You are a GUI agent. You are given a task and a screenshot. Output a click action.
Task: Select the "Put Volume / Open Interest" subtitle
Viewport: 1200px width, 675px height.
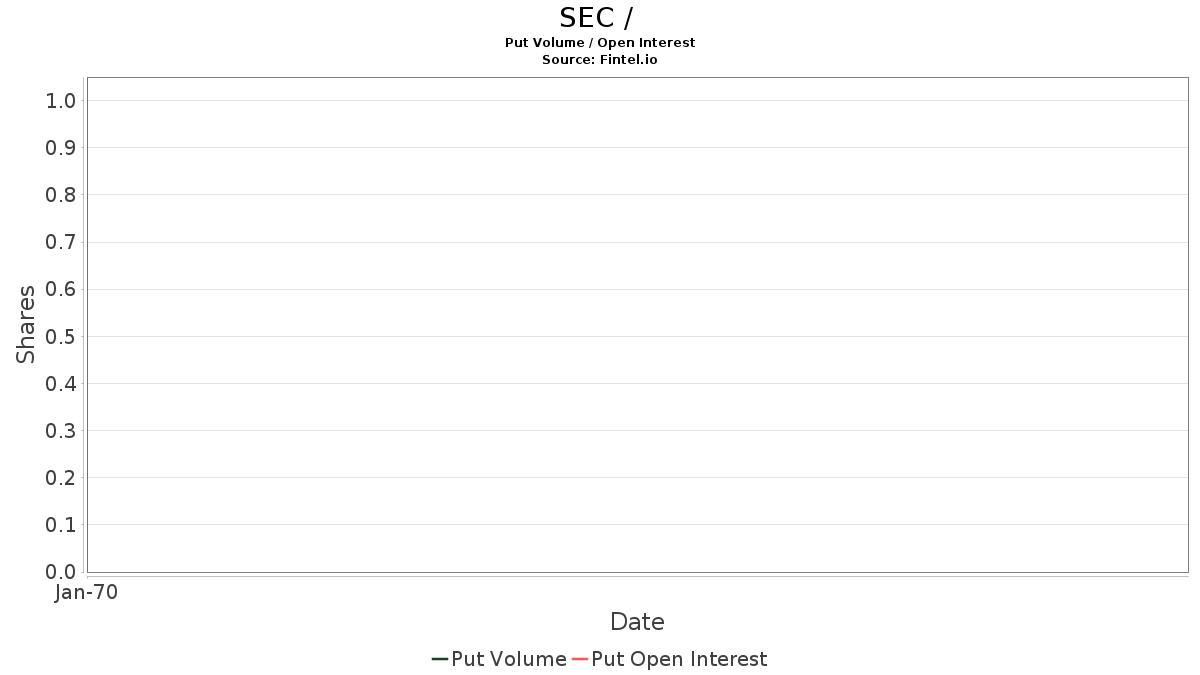tap(600, 43)
